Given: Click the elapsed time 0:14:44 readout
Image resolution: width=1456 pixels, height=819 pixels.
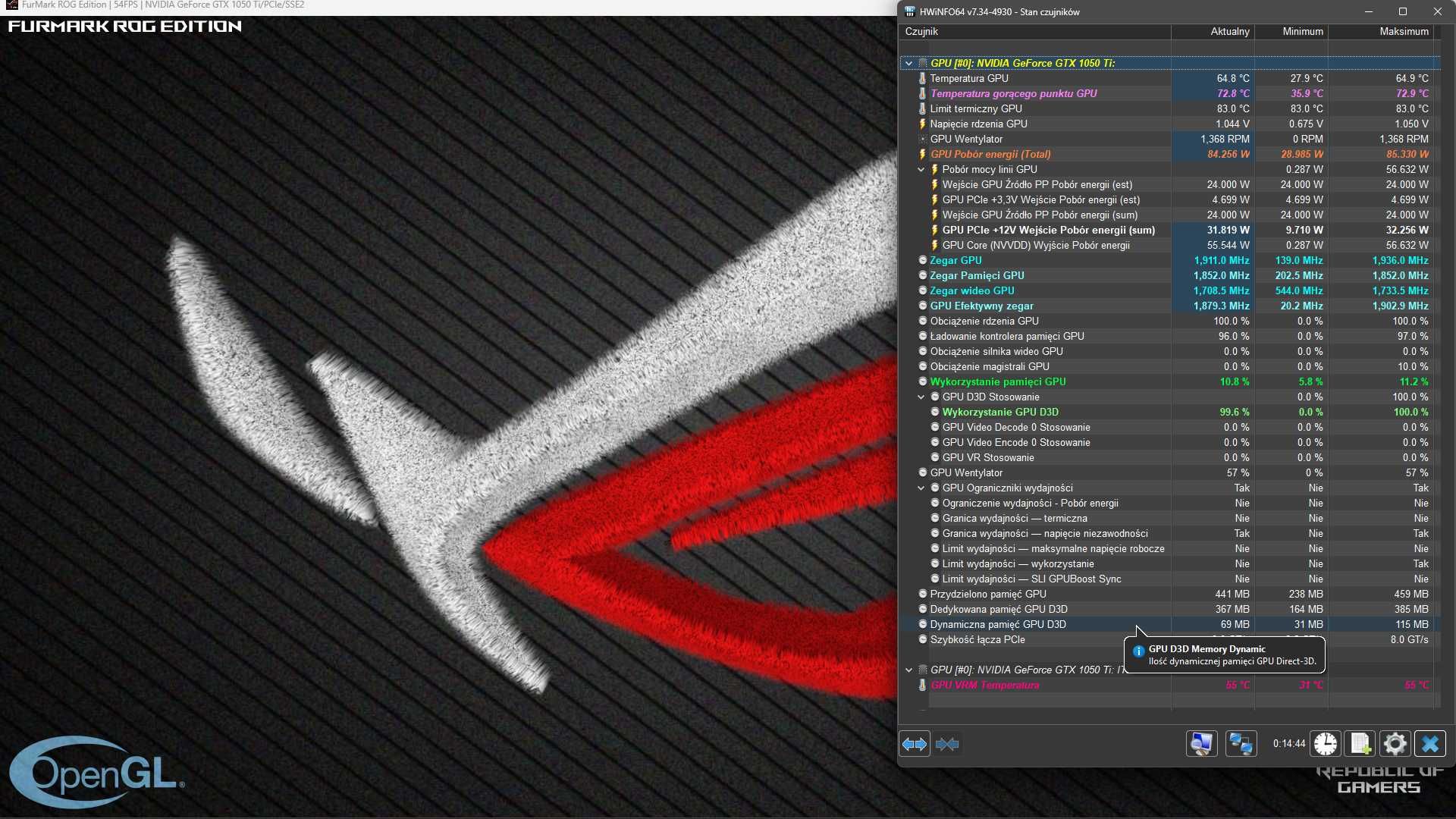Looking at the screenshot, I should (1289, 744).
